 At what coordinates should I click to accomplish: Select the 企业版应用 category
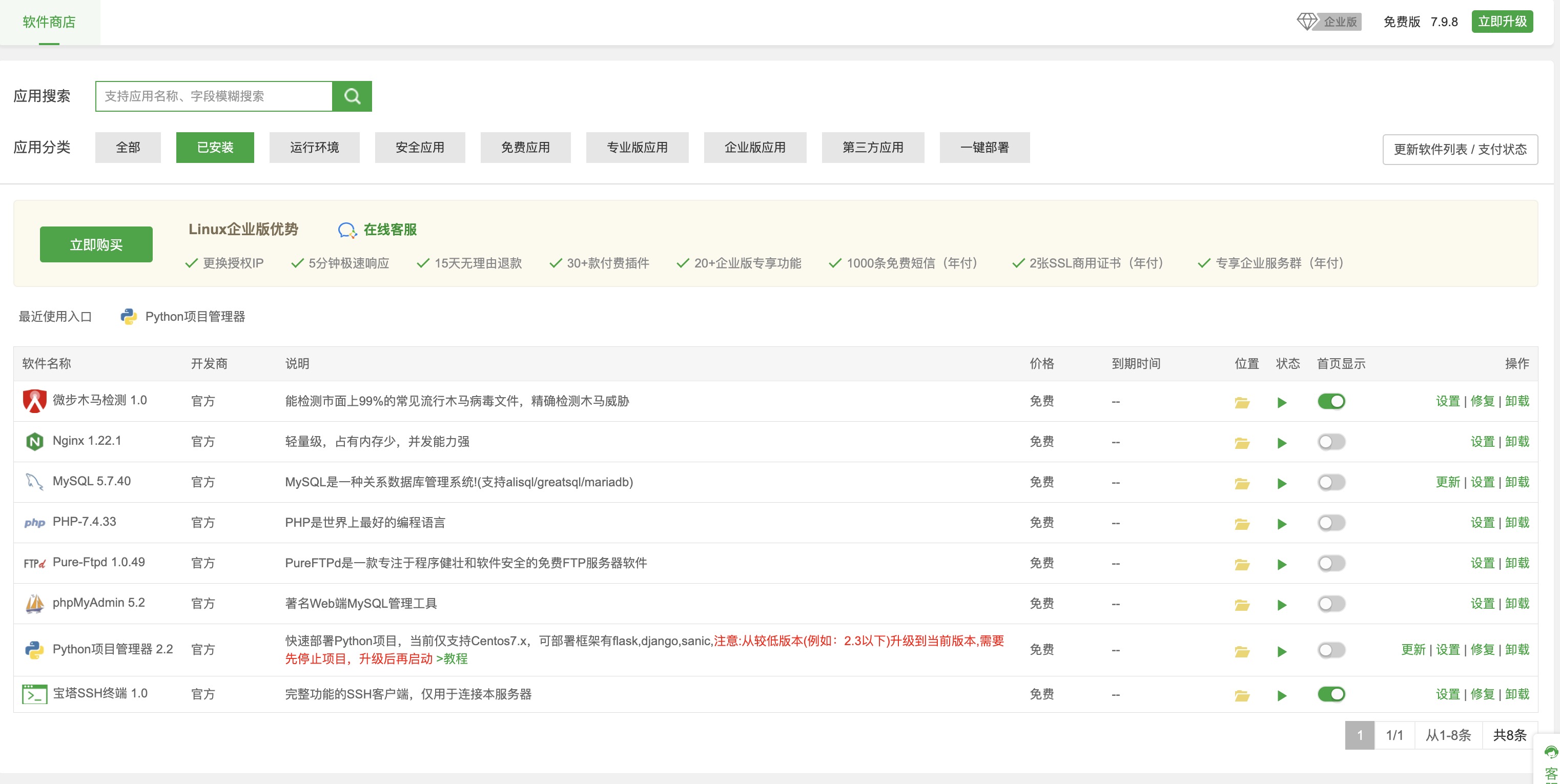(x=754, y=148)
